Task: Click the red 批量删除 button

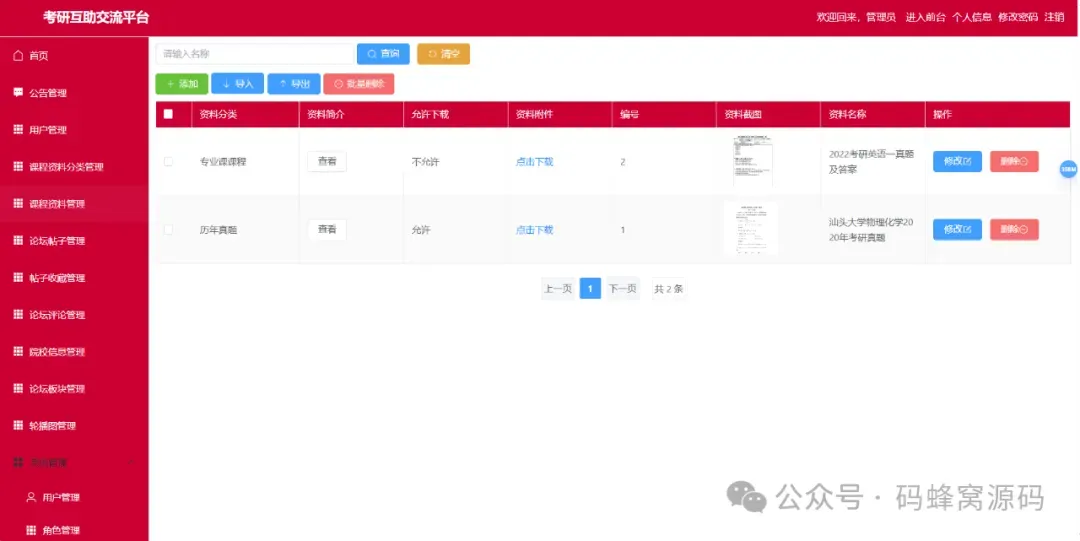Action: 359,84
